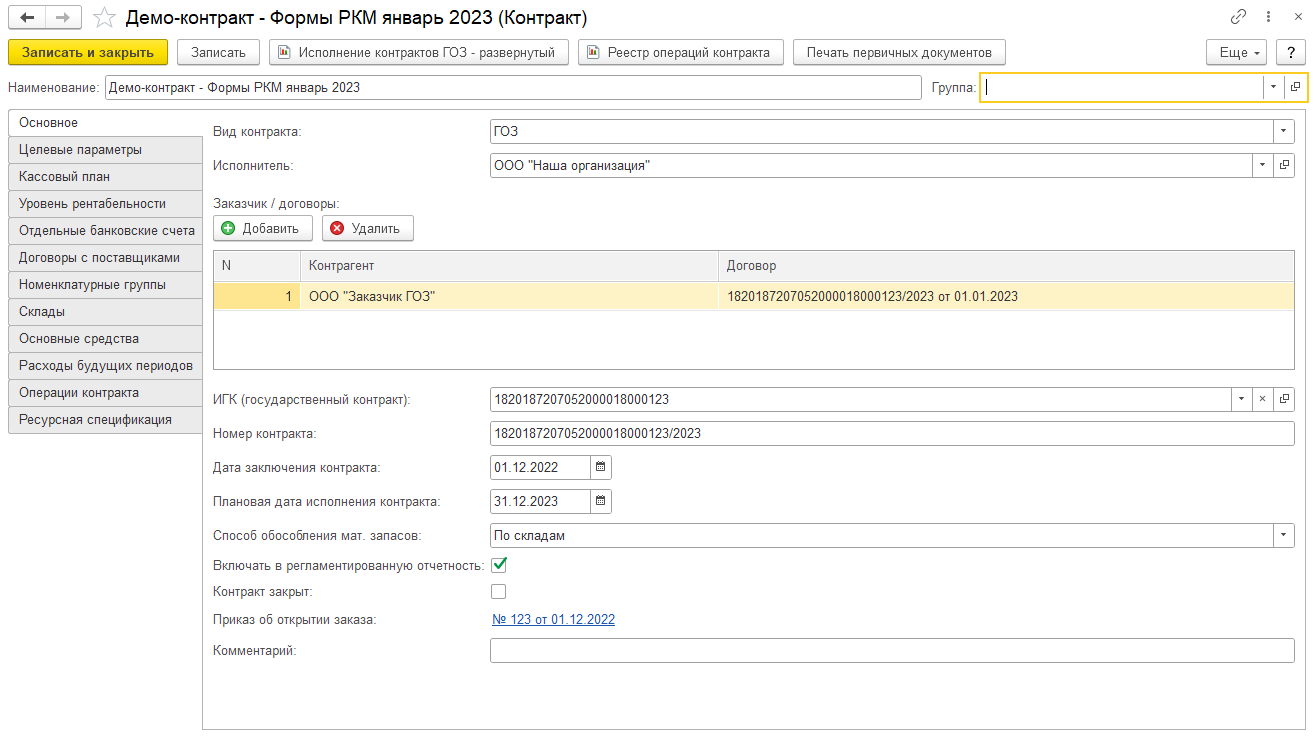Enable the Контракт закрыт checkbox
1316x736 pixels.
coord(498,592)
